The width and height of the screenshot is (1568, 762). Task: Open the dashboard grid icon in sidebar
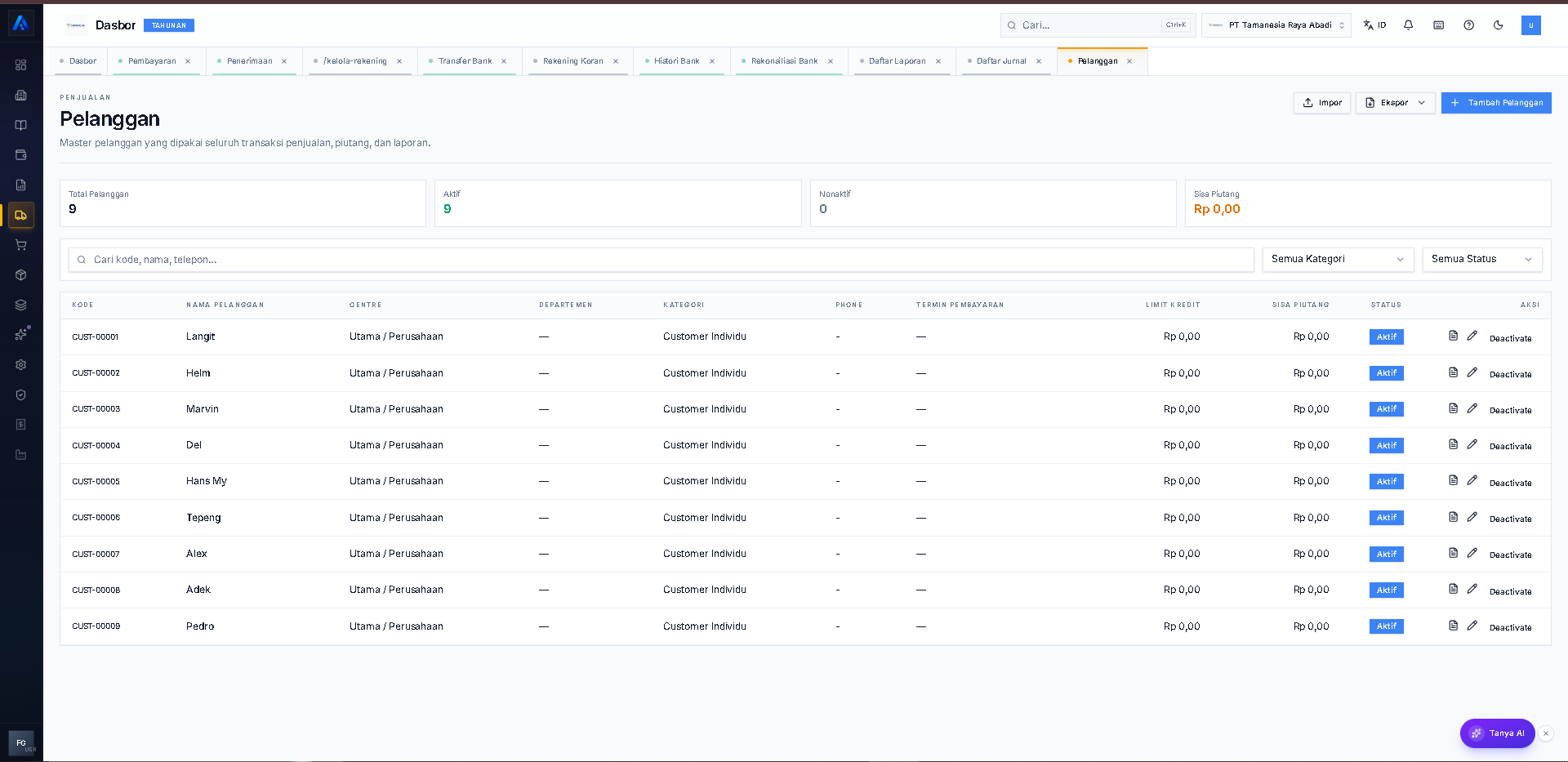click(21, 65)
